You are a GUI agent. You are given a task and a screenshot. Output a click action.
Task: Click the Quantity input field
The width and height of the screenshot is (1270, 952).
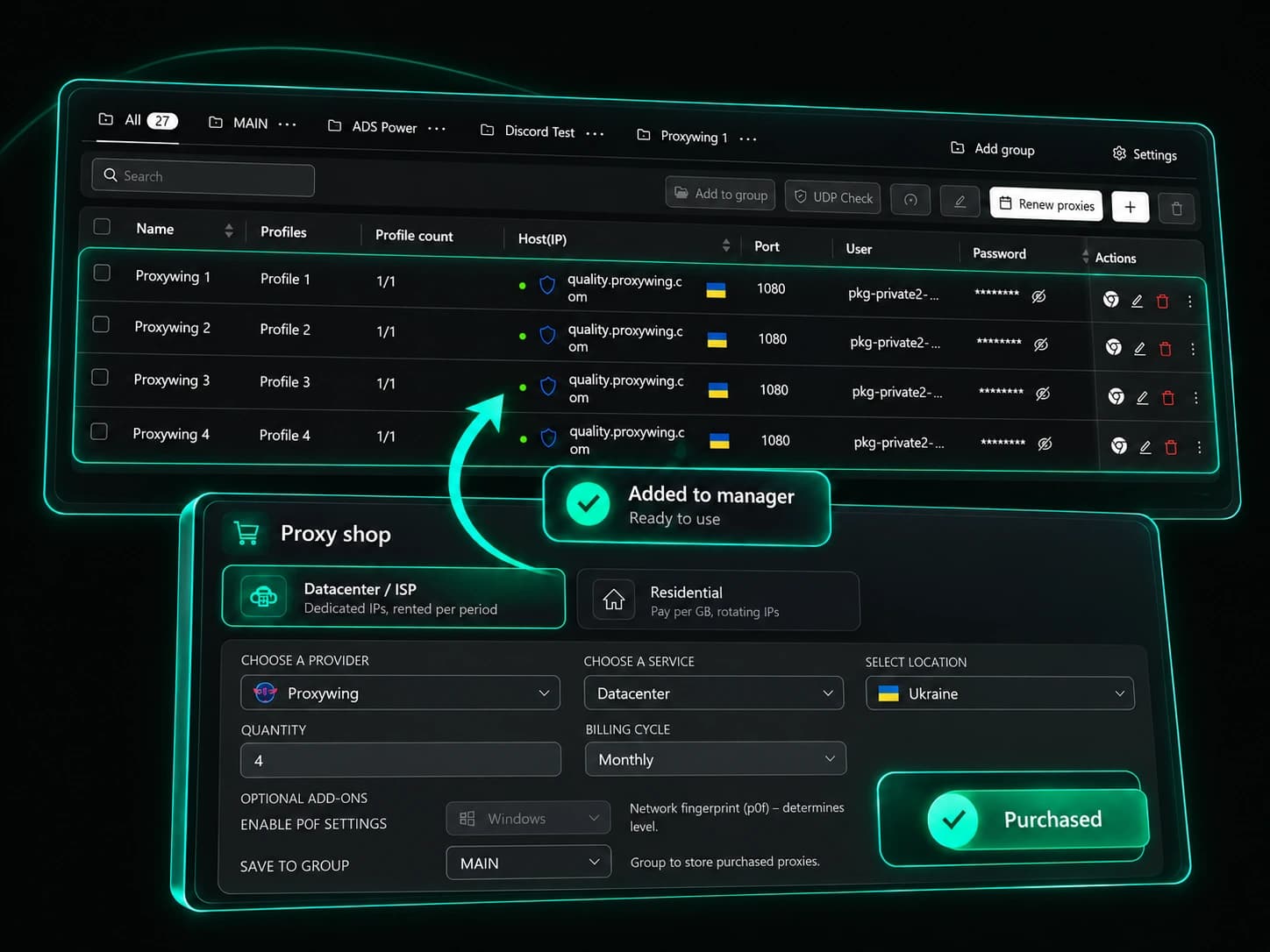(401, 760)
